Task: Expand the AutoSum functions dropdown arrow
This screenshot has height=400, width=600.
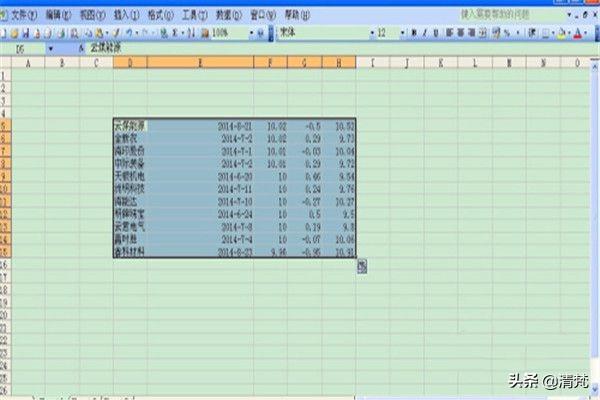Action: tap(183, 33)
